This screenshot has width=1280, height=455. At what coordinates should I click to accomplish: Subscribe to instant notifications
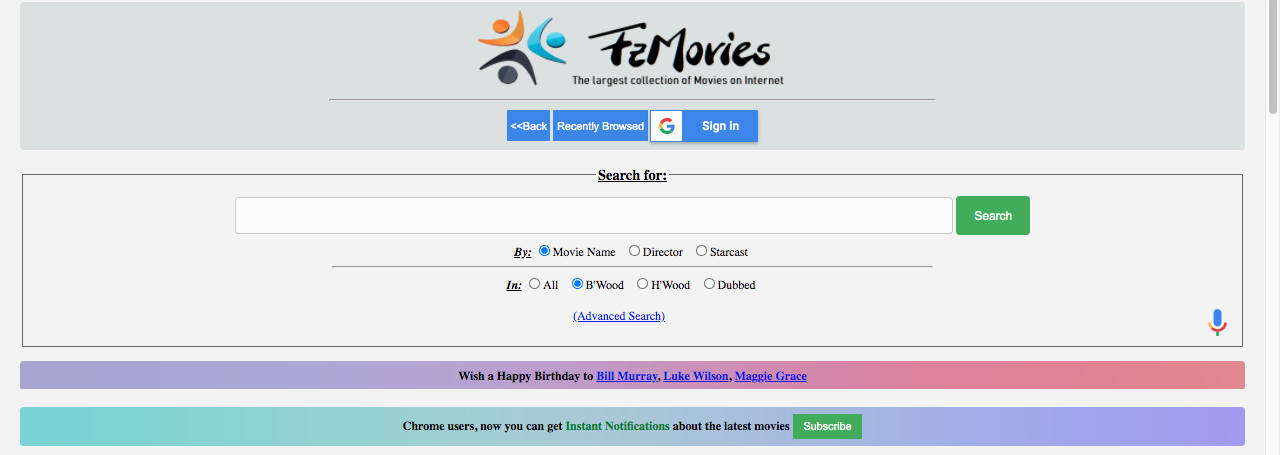[827, 426]
